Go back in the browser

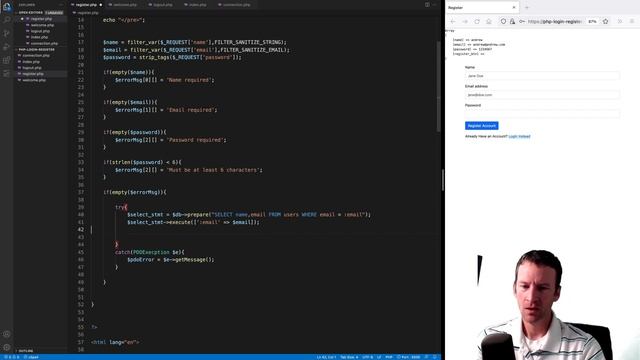tap(453, 21)
